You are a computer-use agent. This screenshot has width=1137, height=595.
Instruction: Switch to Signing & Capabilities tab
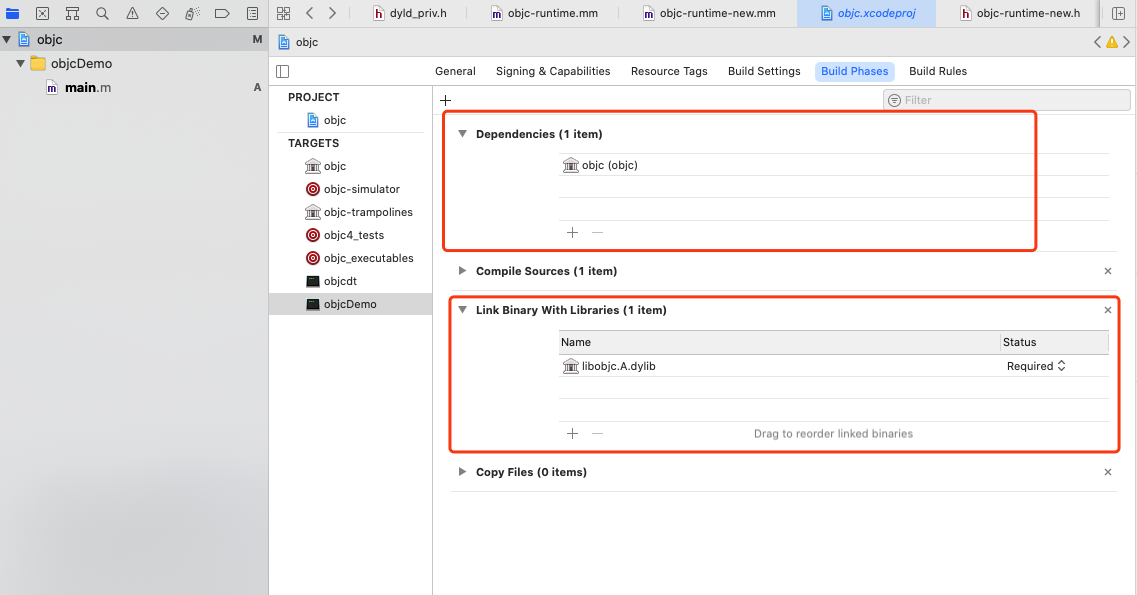pyautogui.click(x=553, y=71)
